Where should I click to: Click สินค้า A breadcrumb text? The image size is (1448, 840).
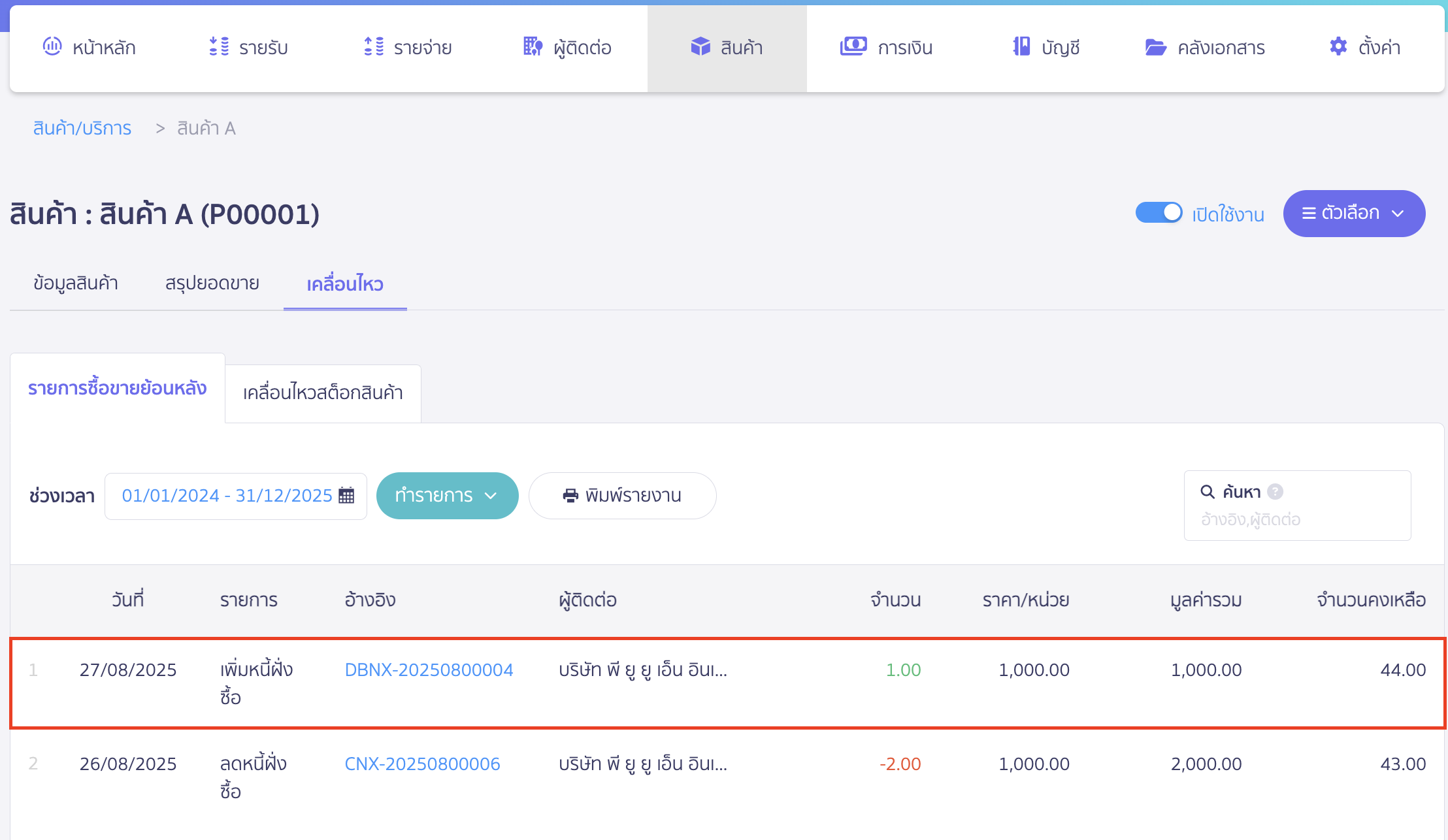point(206,128)
